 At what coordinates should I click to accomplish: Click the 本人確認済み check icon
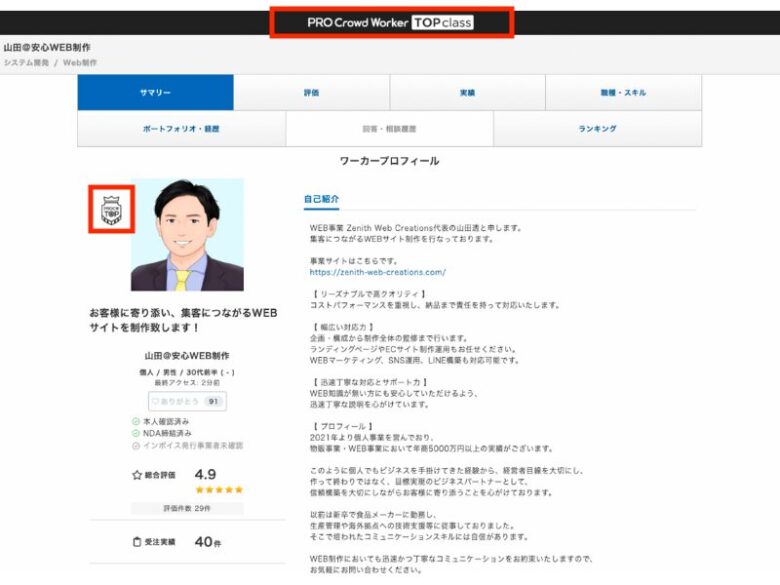(x=136, y=421)
